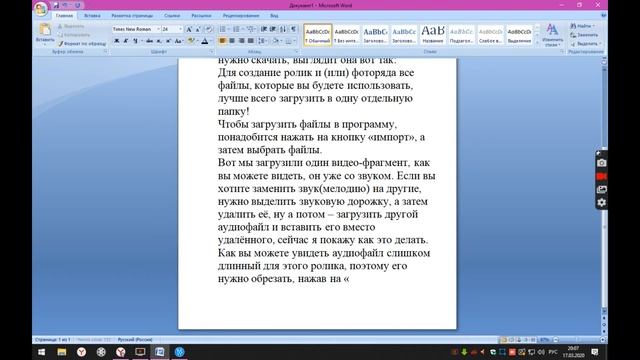Image resolution: width=640 pixels, height=360 pixels.
Task: Save the document from quick access toolbar
Action: tap(56, 5)
